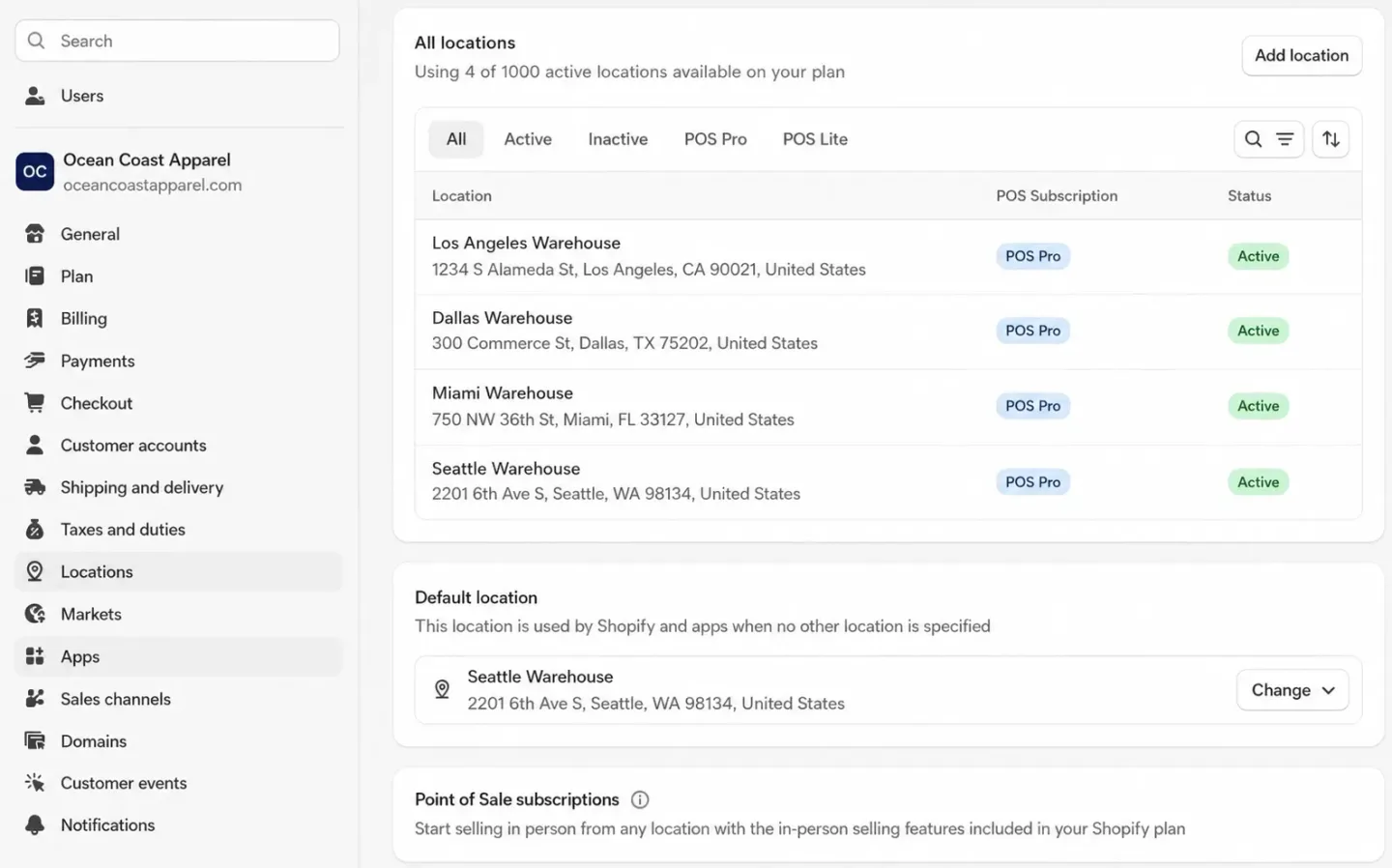
Task: Click the Customer accounts person icon
Action: 35,445
